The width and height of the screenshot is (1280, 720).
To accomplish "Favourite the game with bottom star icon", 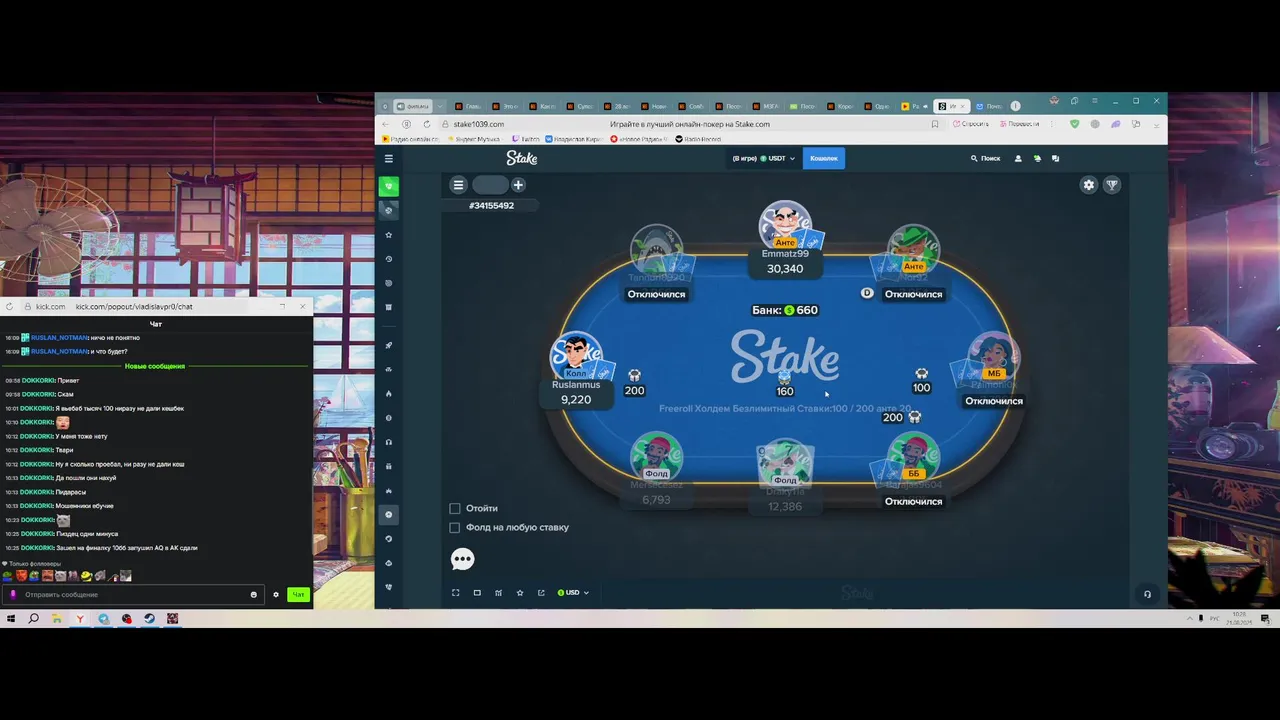I will (520, 593).
